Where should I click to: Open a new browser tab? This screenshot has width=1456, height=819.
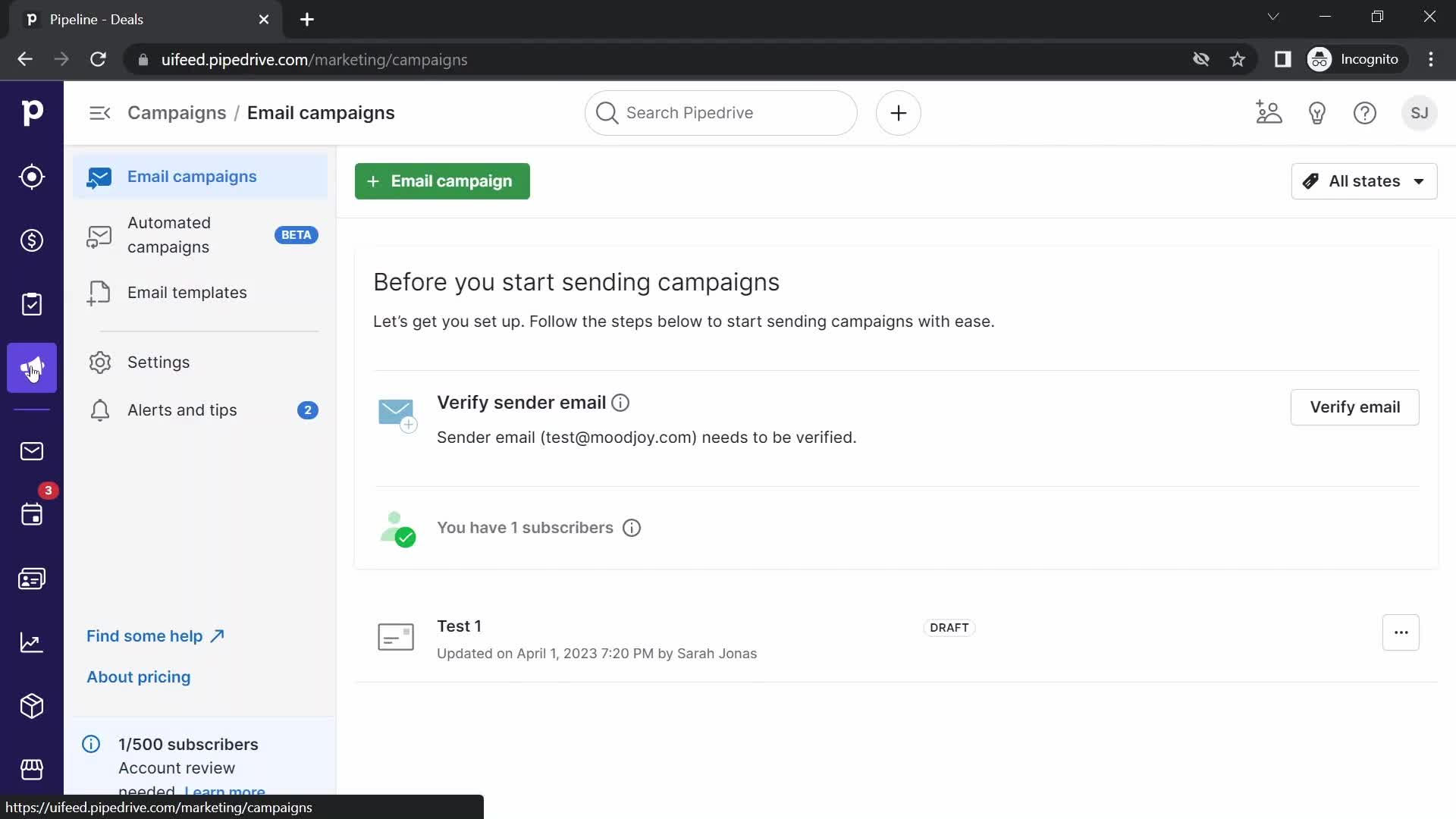pyautogui.click(x=307, y=20)
